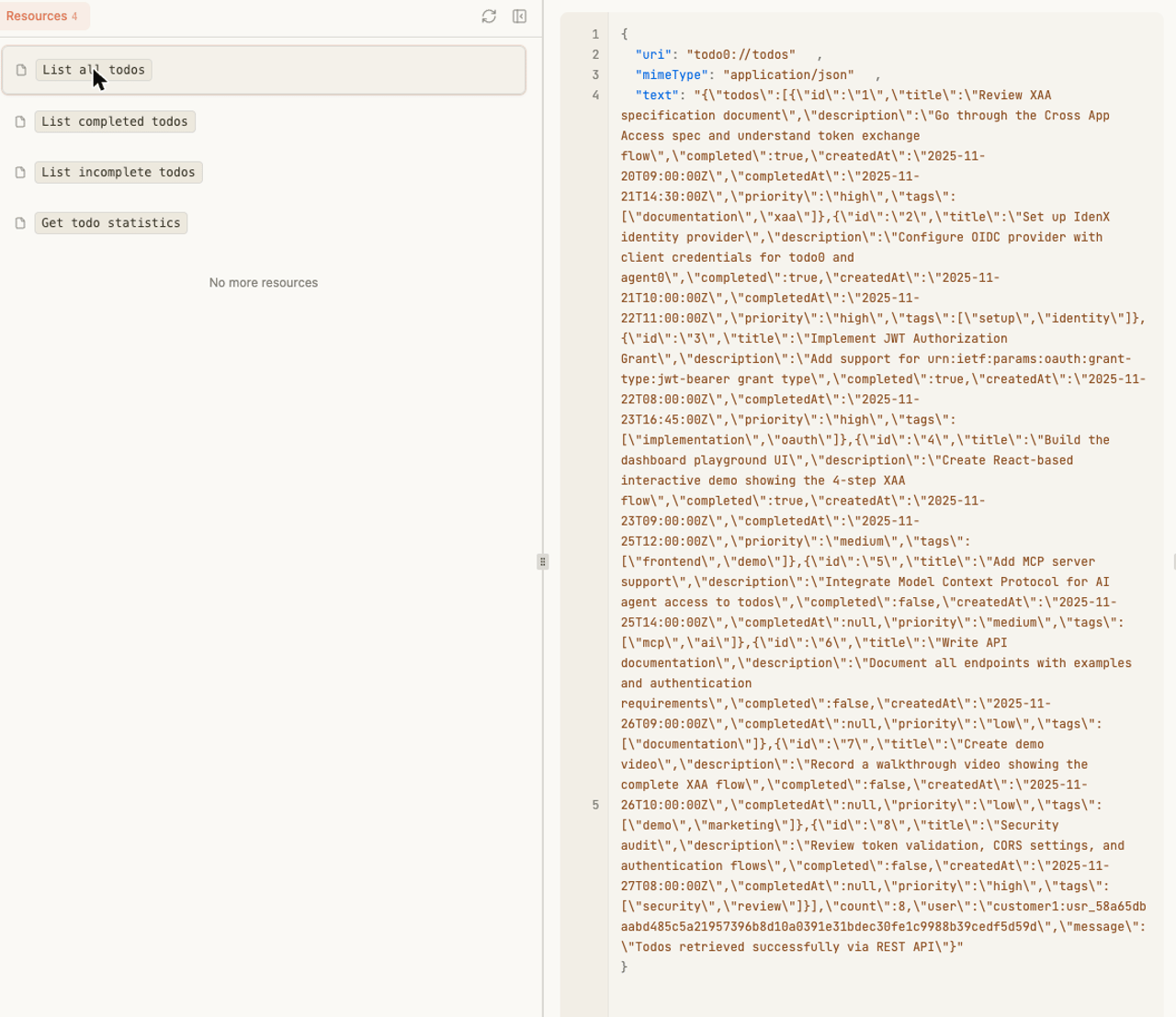Select the List all todos resource
1176x1017 pixels.
[264, 70]
